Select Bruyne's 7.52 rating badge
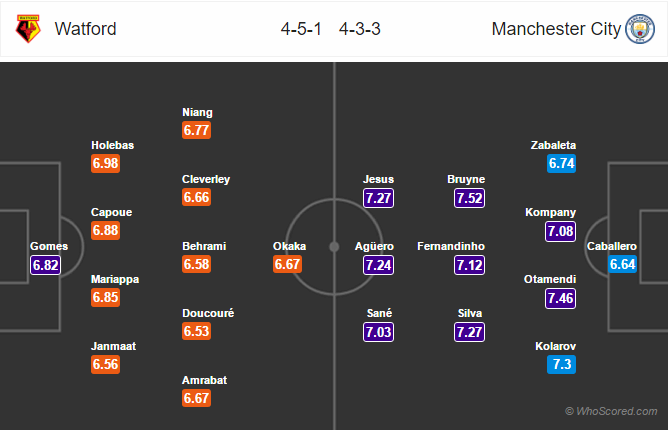Image resolution: width=668 pixels, height=430 pixels. click(x=469, y=198)
